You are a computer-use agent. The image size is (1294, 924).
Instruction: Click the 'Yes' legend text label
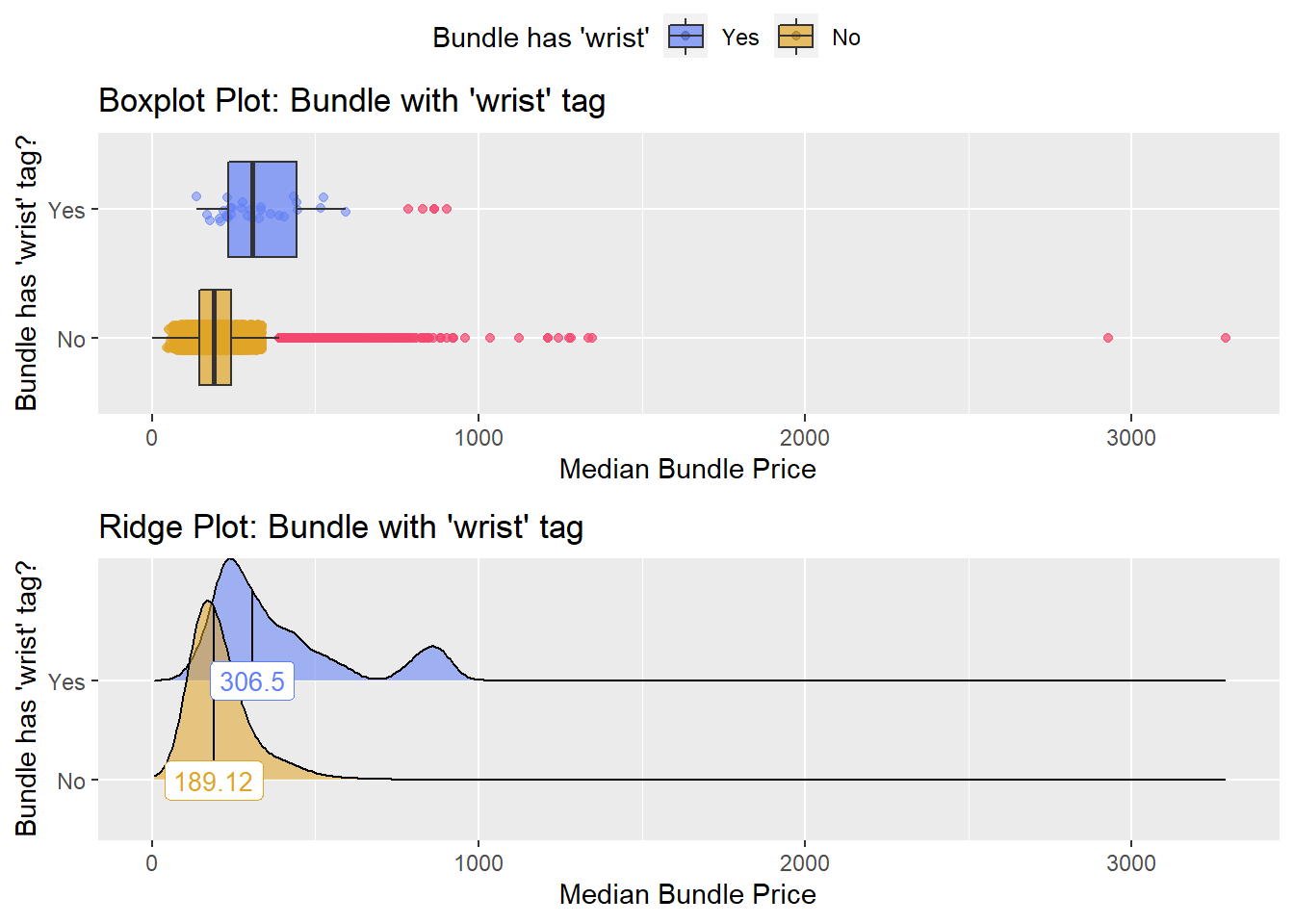740,38
